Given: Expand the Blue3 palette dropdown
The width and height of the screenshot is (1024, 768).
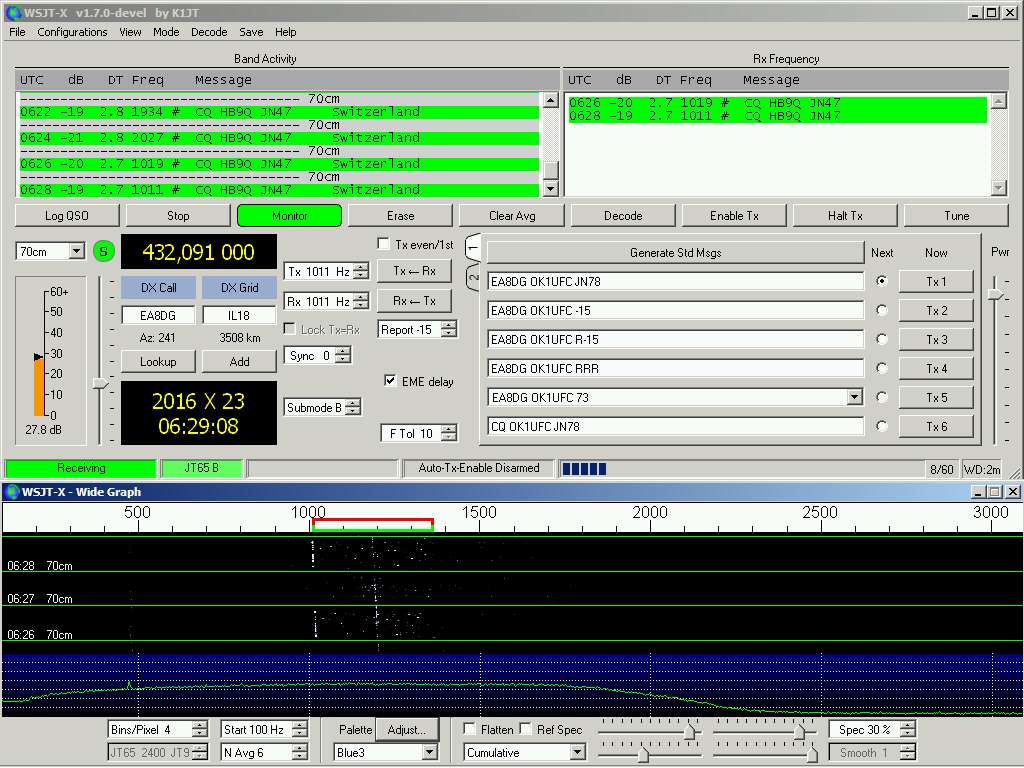Looking at the screenshot, I should (430, 752).
